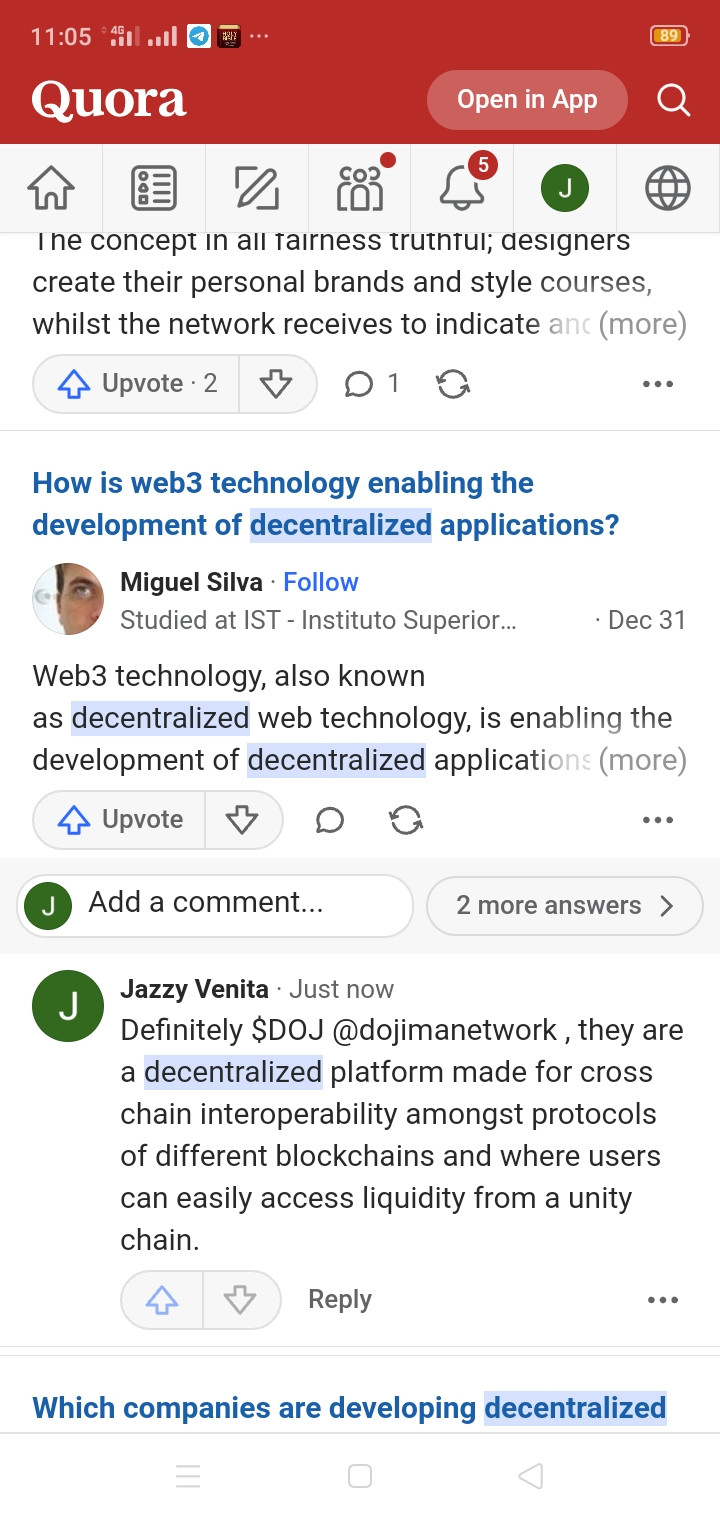Image resolution: width=720 pixels, height=1520 pixels.
Task: Follow Miguel Silva
Action: click(x=321, y=582)
